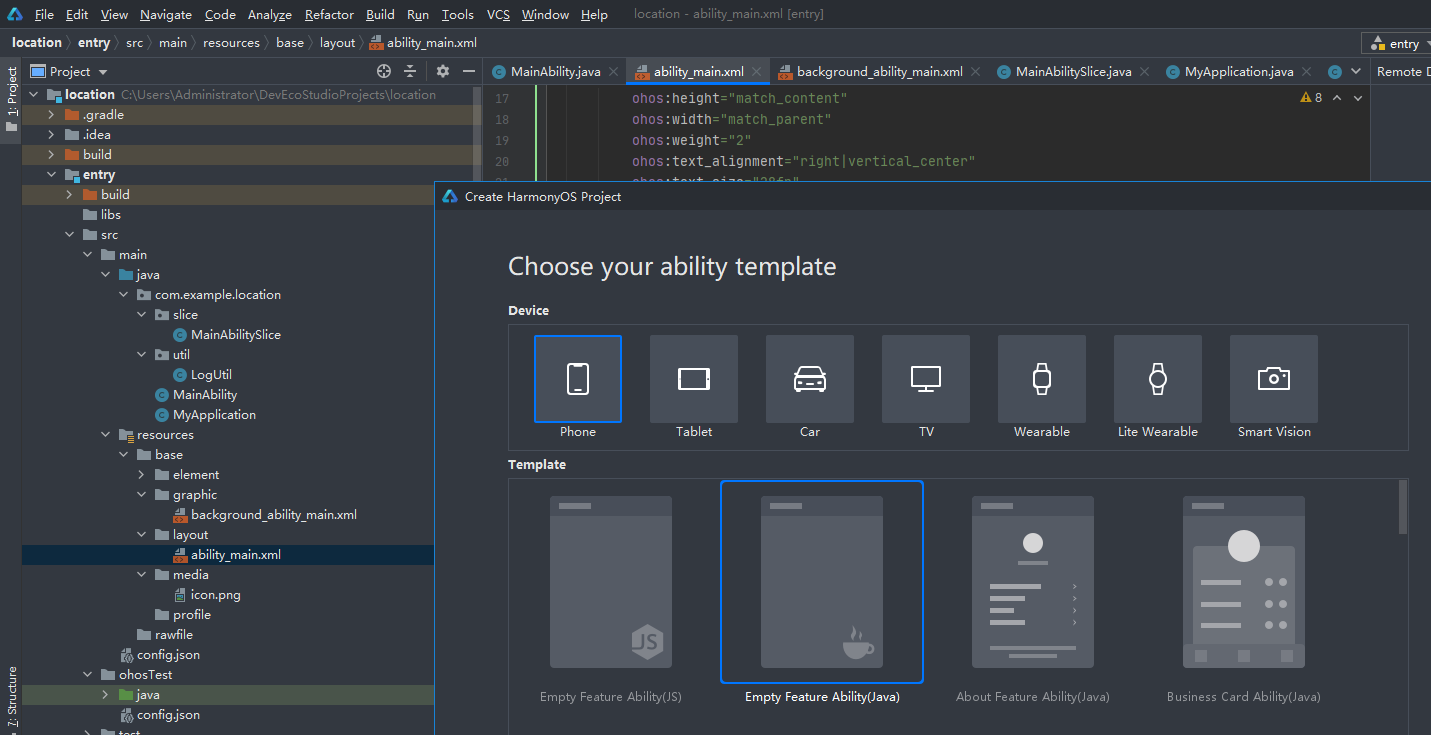
Task: Click the 'location' breadcrumb root
Action: point(37,42)
